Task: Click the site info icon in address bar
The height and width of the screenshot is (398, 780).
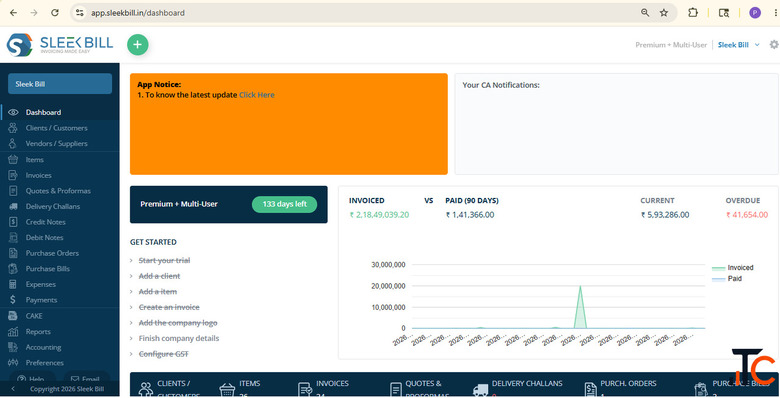Action: click(80, 13)
